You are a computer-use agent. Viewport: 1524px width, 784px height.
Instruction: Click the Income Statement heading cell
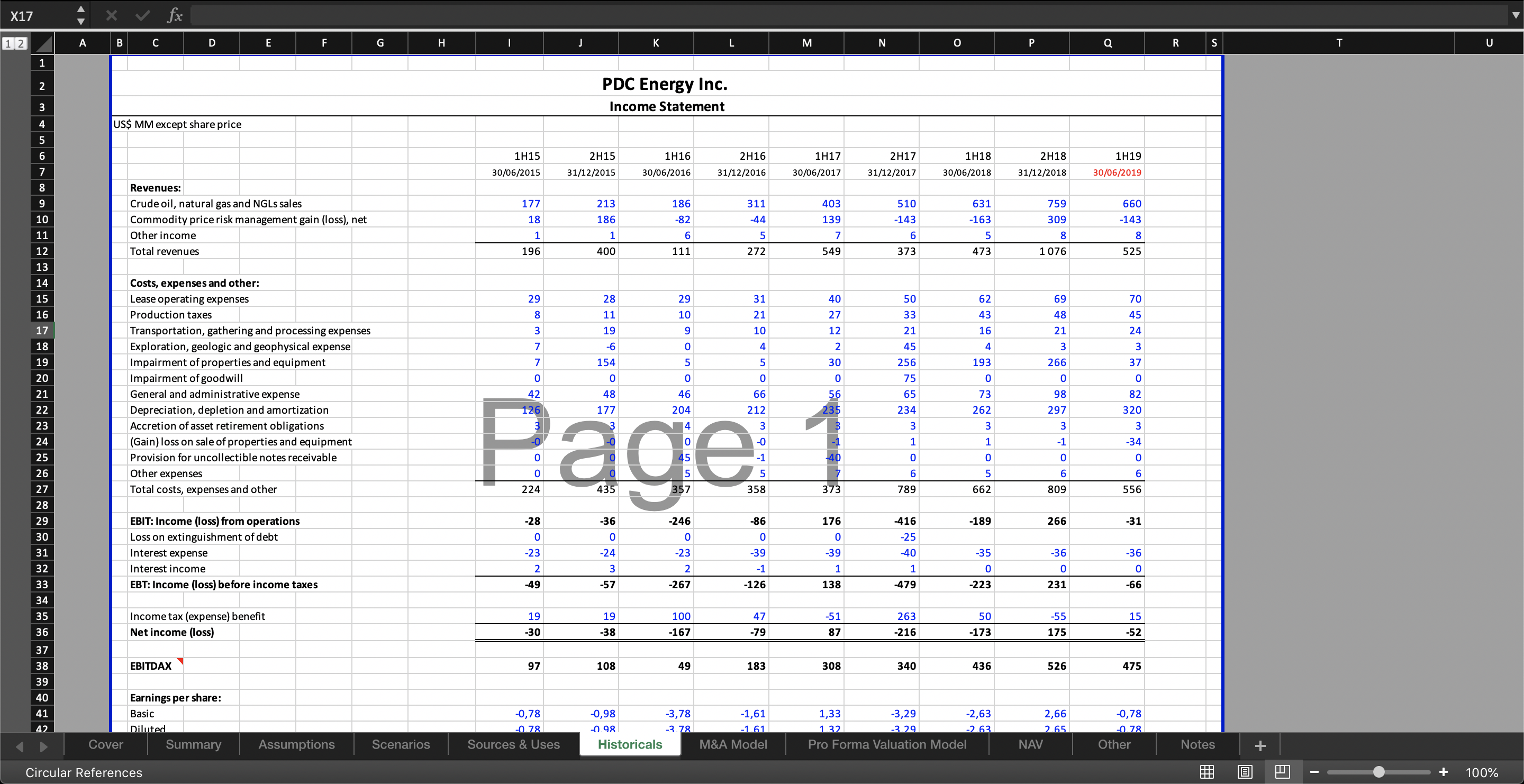click(667, 106)
